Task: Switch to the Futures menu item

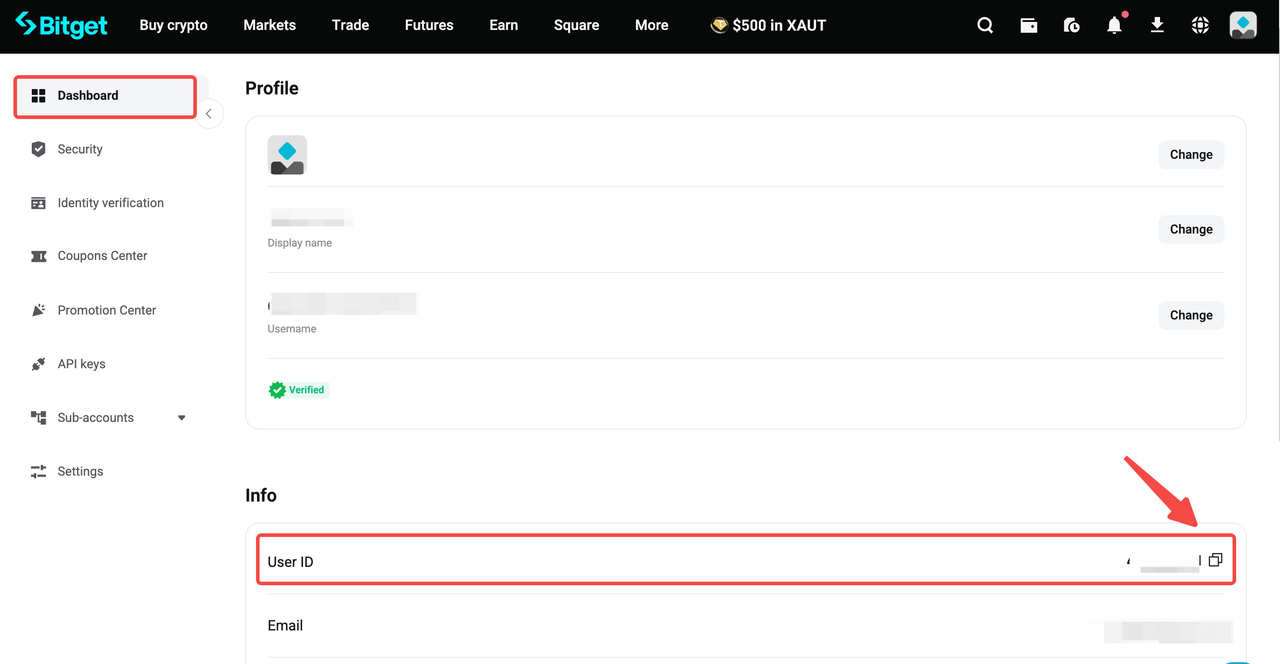Action: pyautogui.click(x=428, y=25)
